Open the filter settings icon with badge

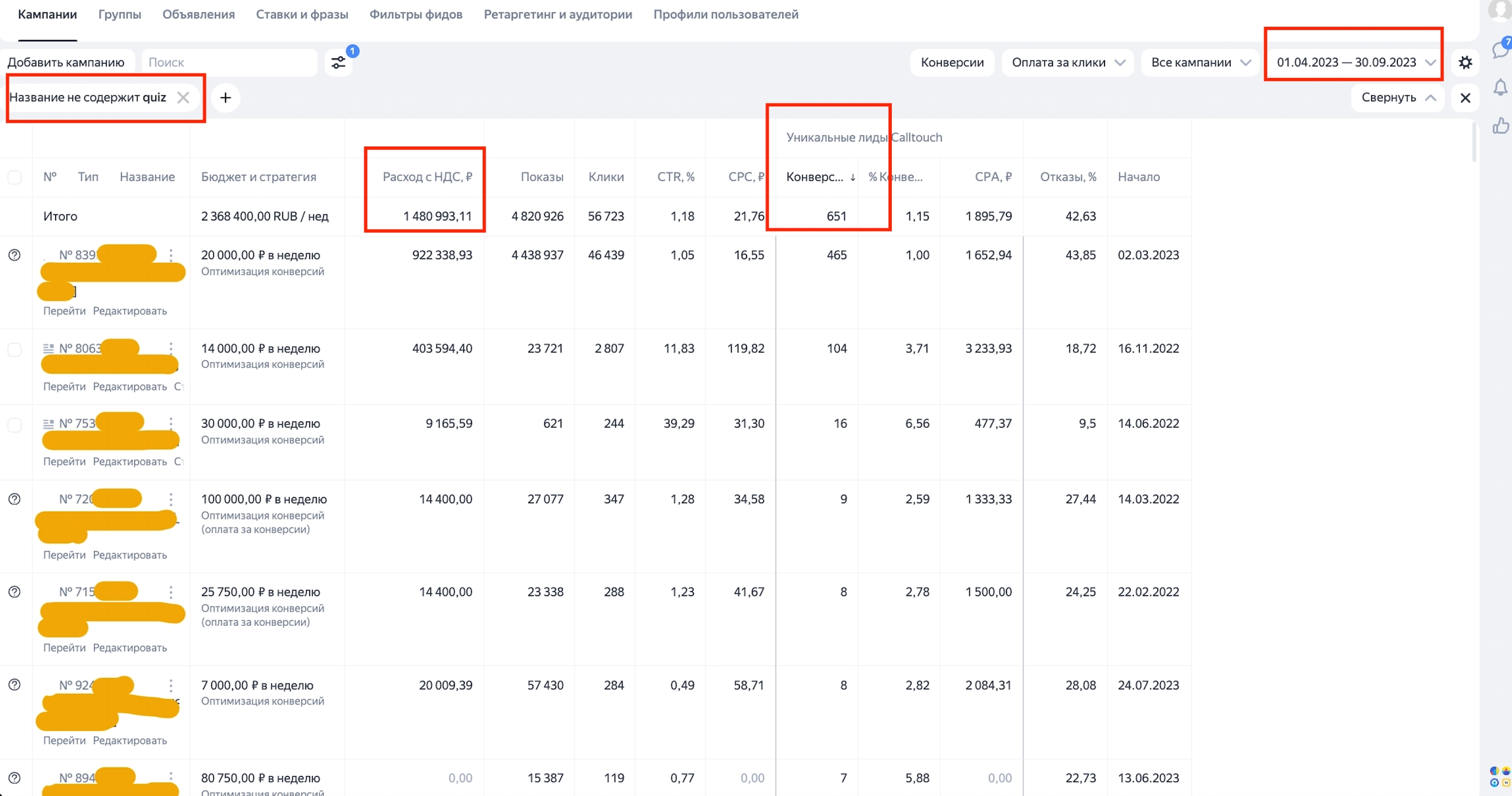click(x=338, y=62)
